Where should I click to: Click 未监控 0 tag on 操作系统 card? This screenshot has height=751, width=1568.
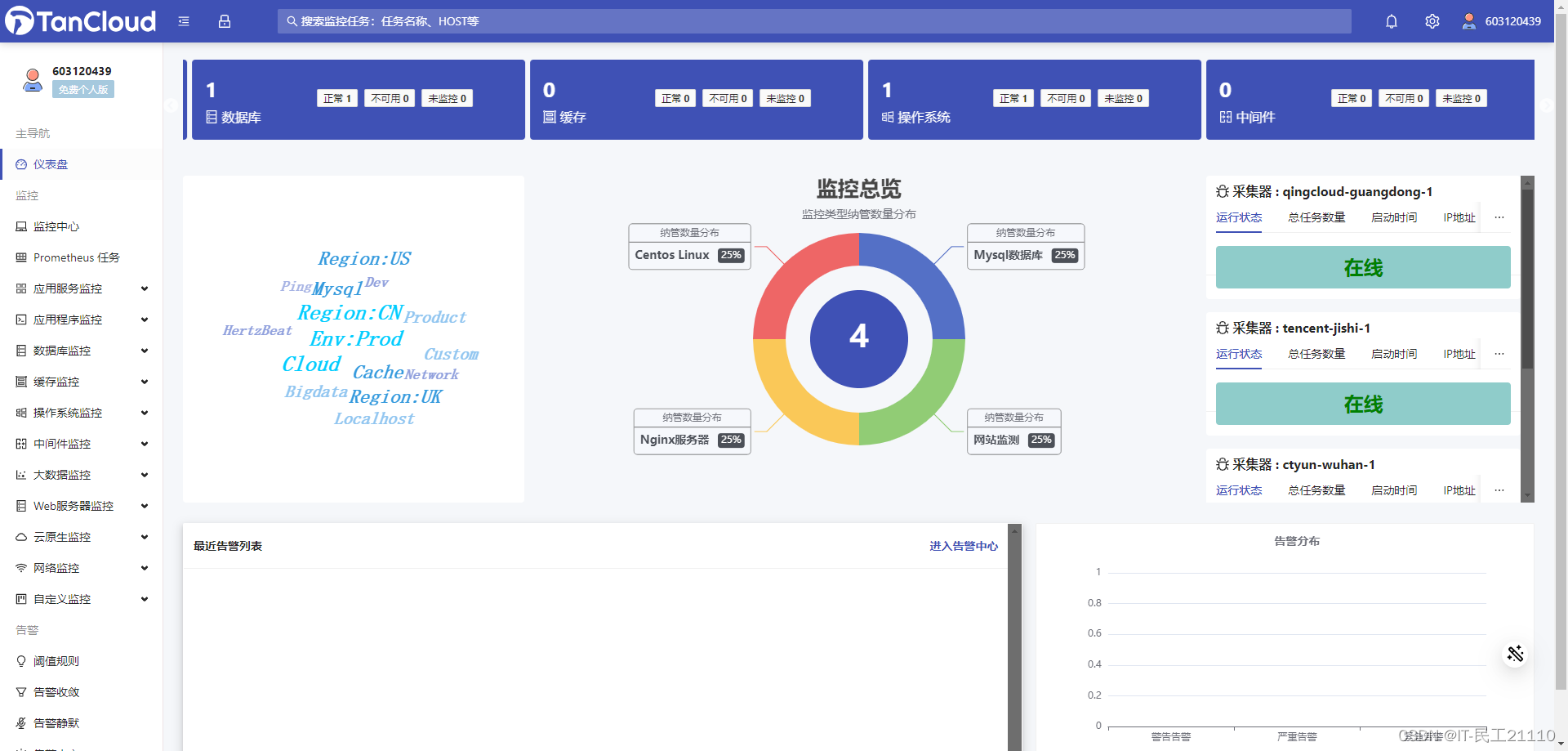pos(1124,98)
